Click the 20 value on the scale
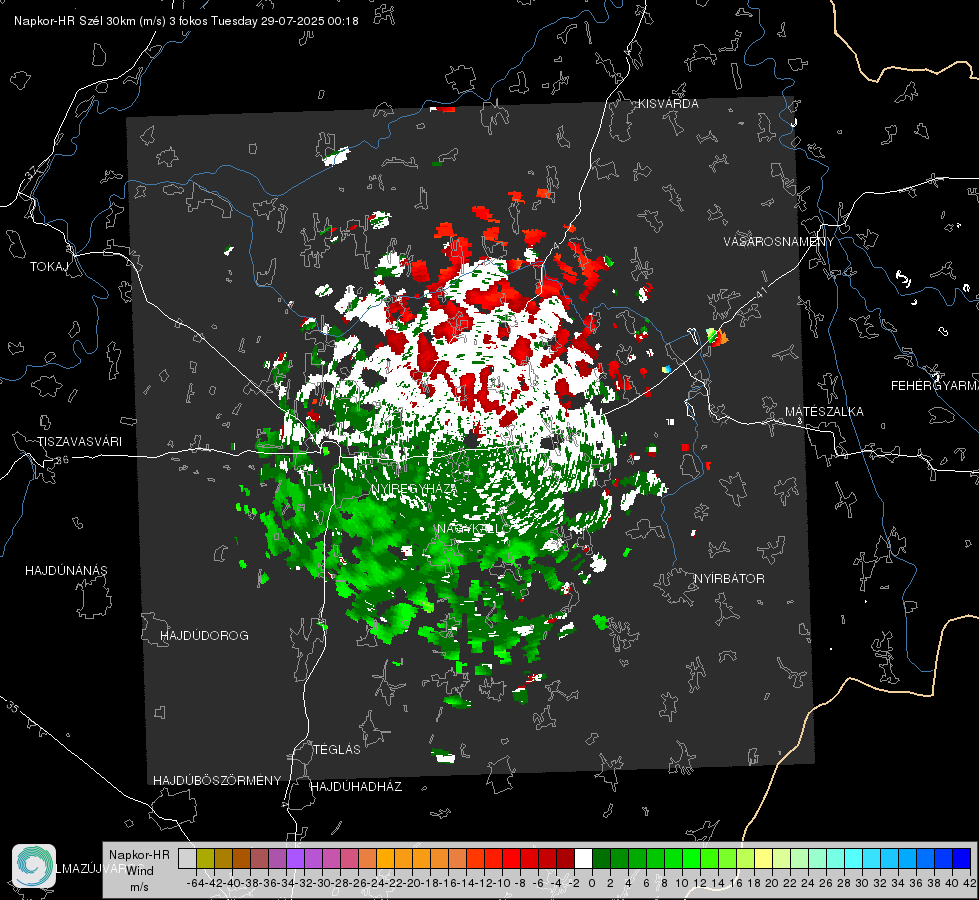This screenshot has width=979, height=900. (772, 883)
